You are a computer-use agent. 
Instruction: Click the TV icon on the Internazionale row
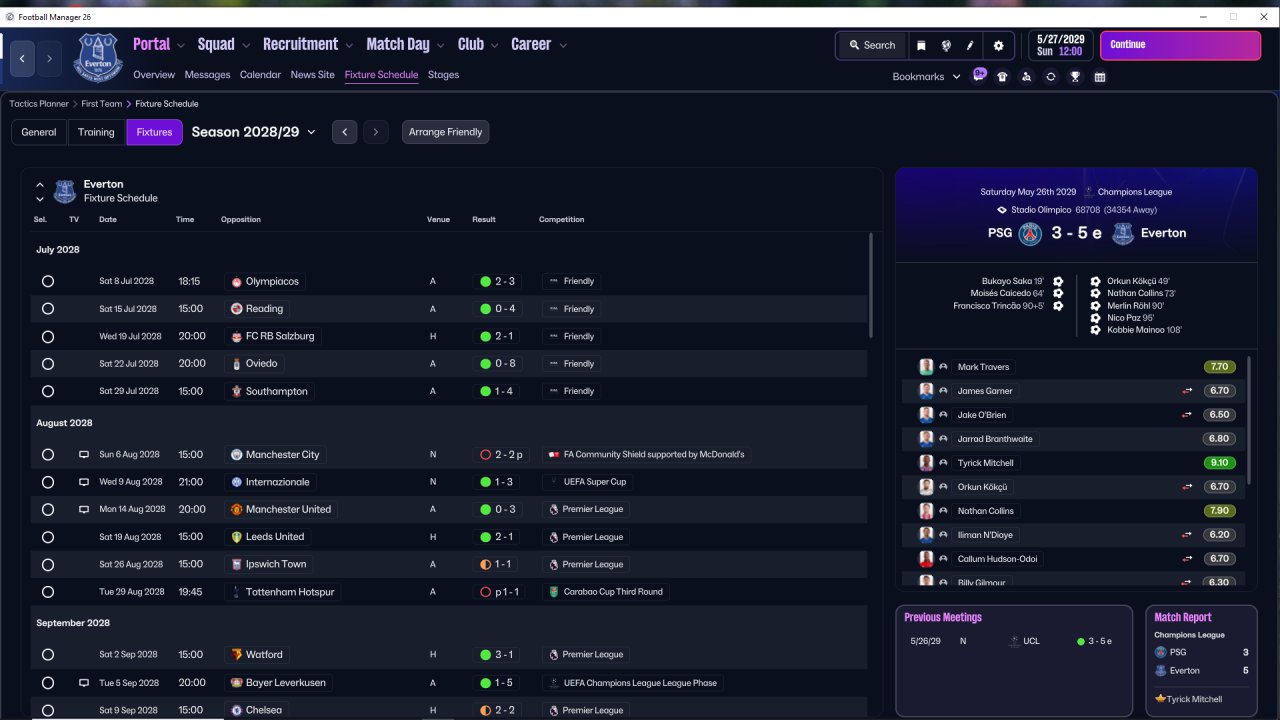(x=84, y=482)
